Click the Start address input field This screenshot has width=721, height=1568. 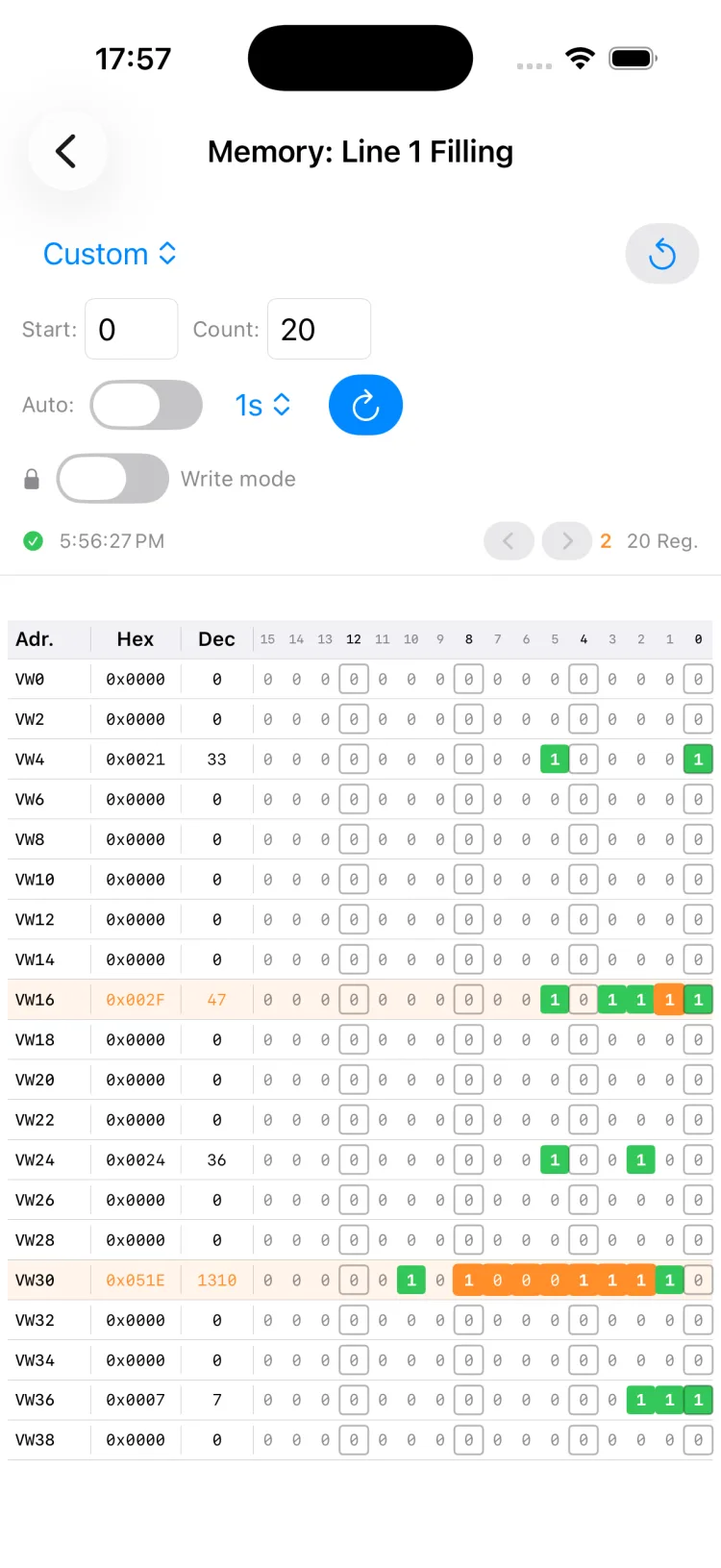pos(132,329)
